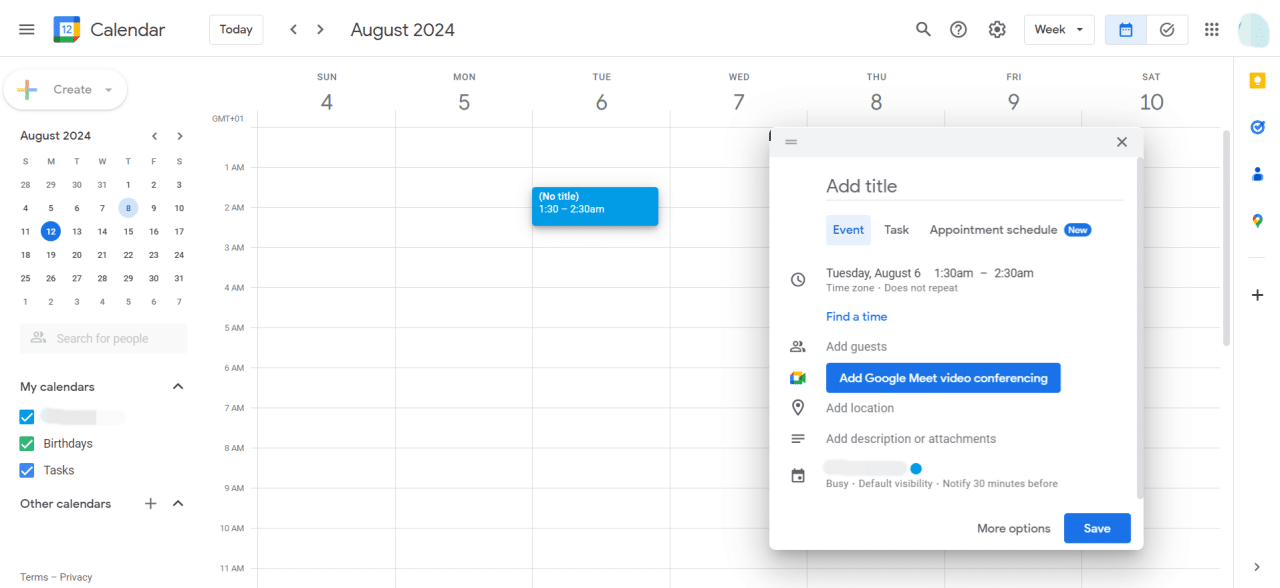Open the main hamburger menu

click(26, 29)
